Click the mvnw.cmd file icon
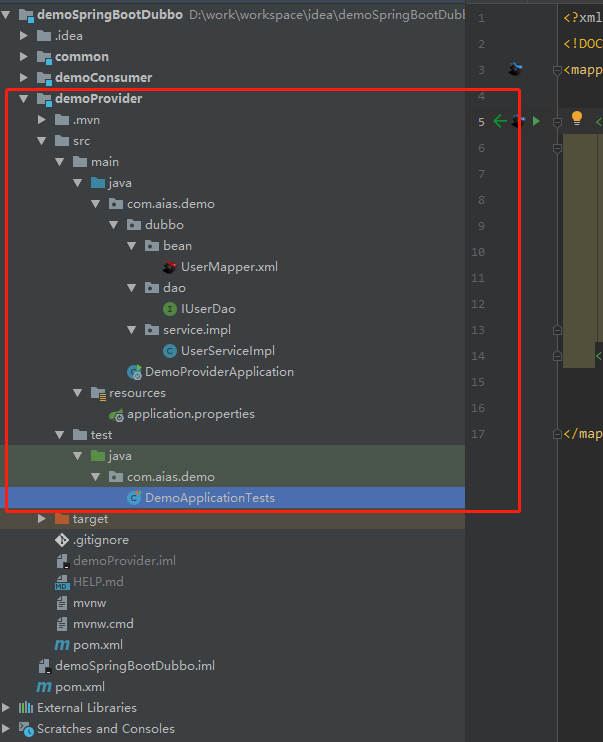Screen dimensions: 603x742 pyautogui.click(x=62, y=624)
